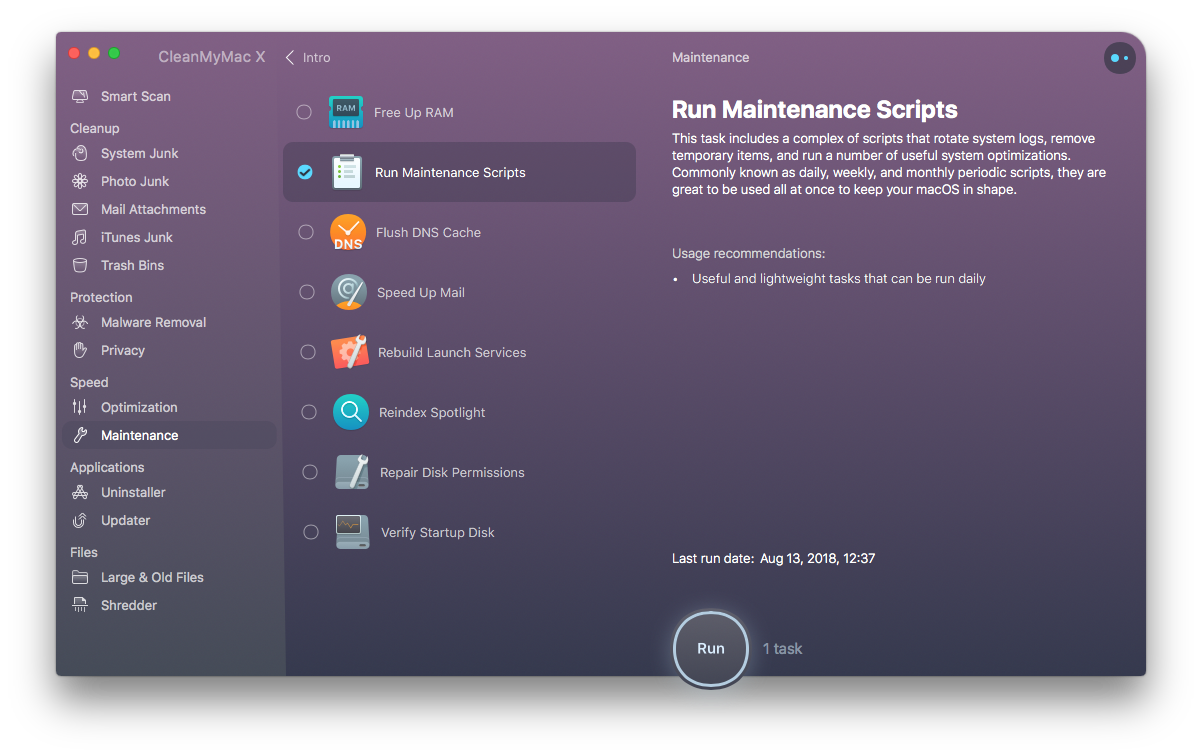The image size is (1202, 756).
Task: Click the Maintenance wrench icon in sidebar
Action: [80, 435]
